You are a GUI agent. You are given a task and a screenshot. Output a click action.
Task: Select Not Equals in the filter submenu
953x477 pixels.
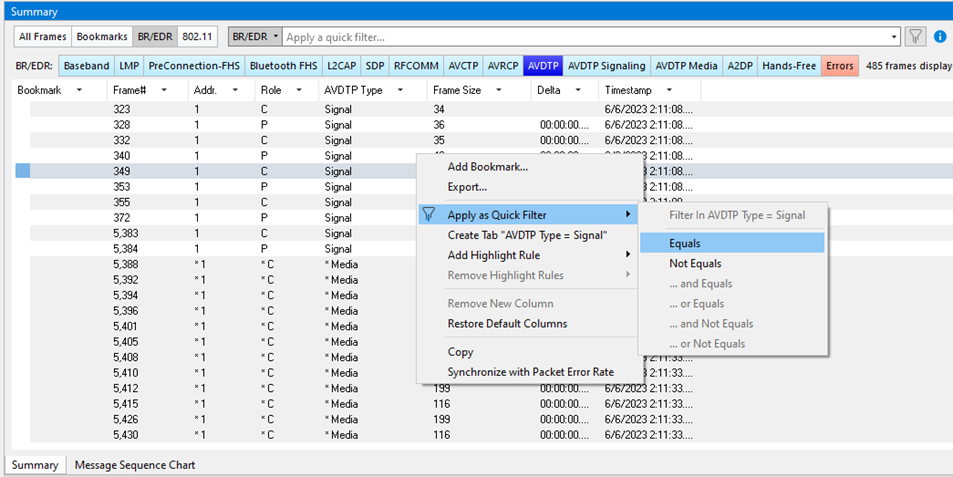pyautogui.click(x=732, y=263)
